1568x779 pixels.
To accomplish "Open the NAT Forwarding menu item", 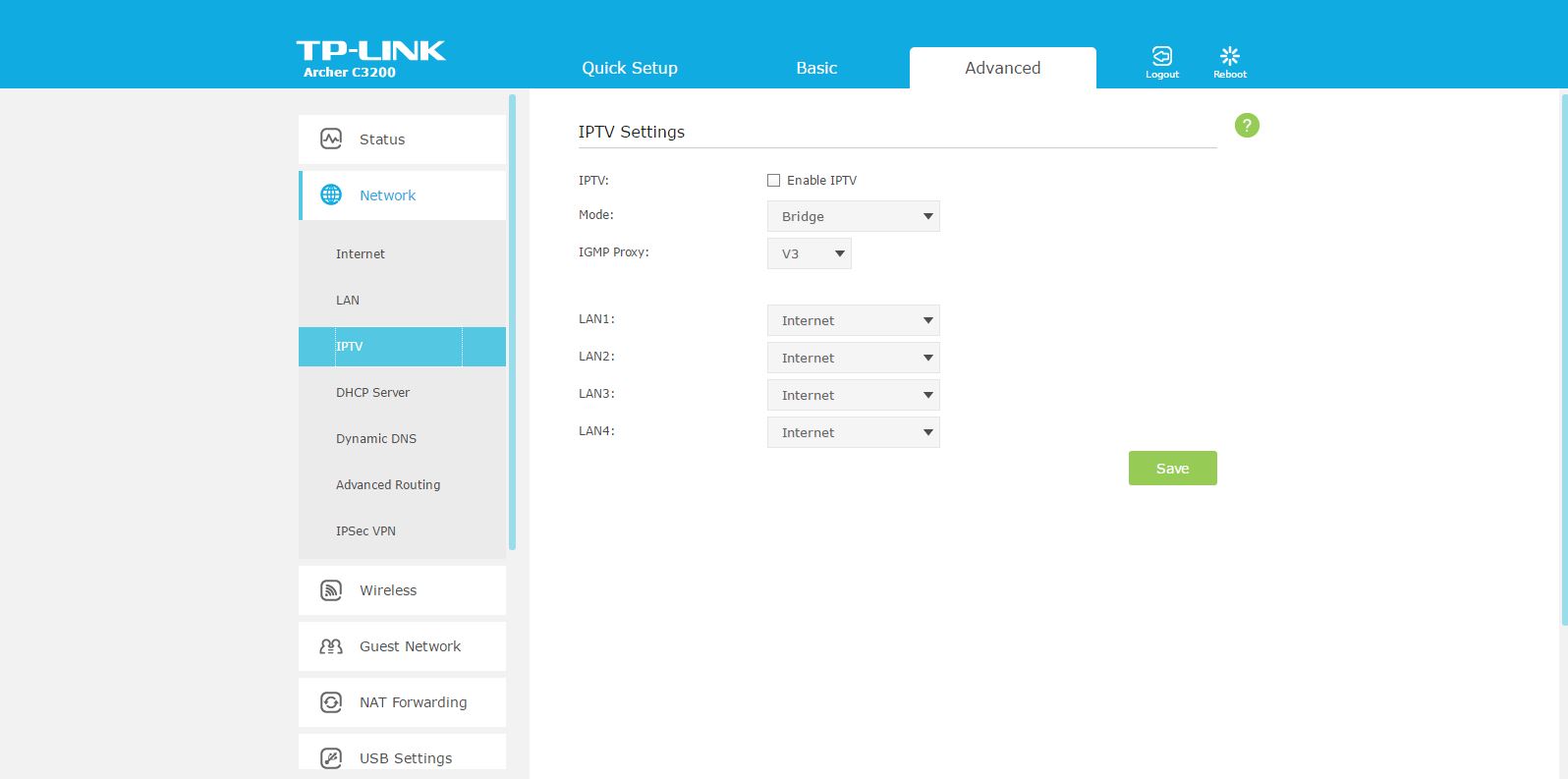I will [402, 702].
